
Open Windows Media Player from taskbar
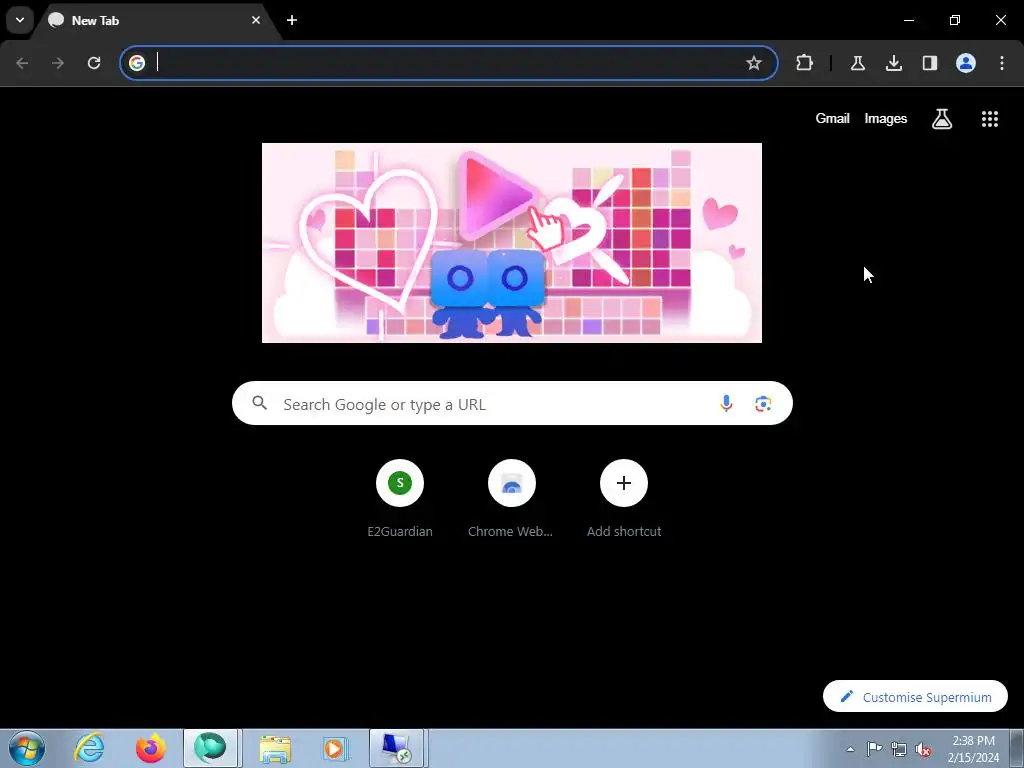pos(336,748)
